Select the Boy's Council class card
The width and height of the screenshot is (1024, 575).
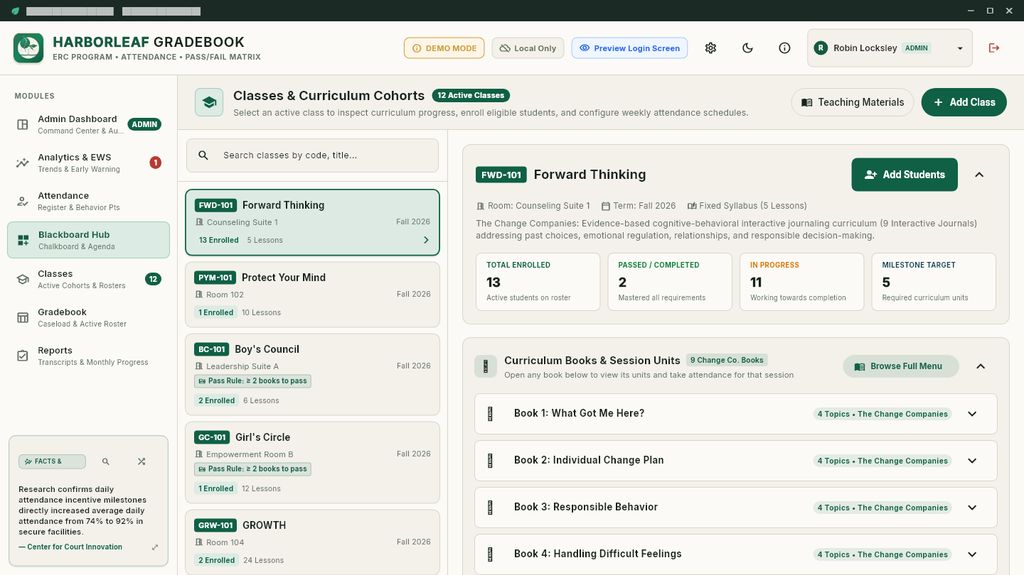coord(312,374)
